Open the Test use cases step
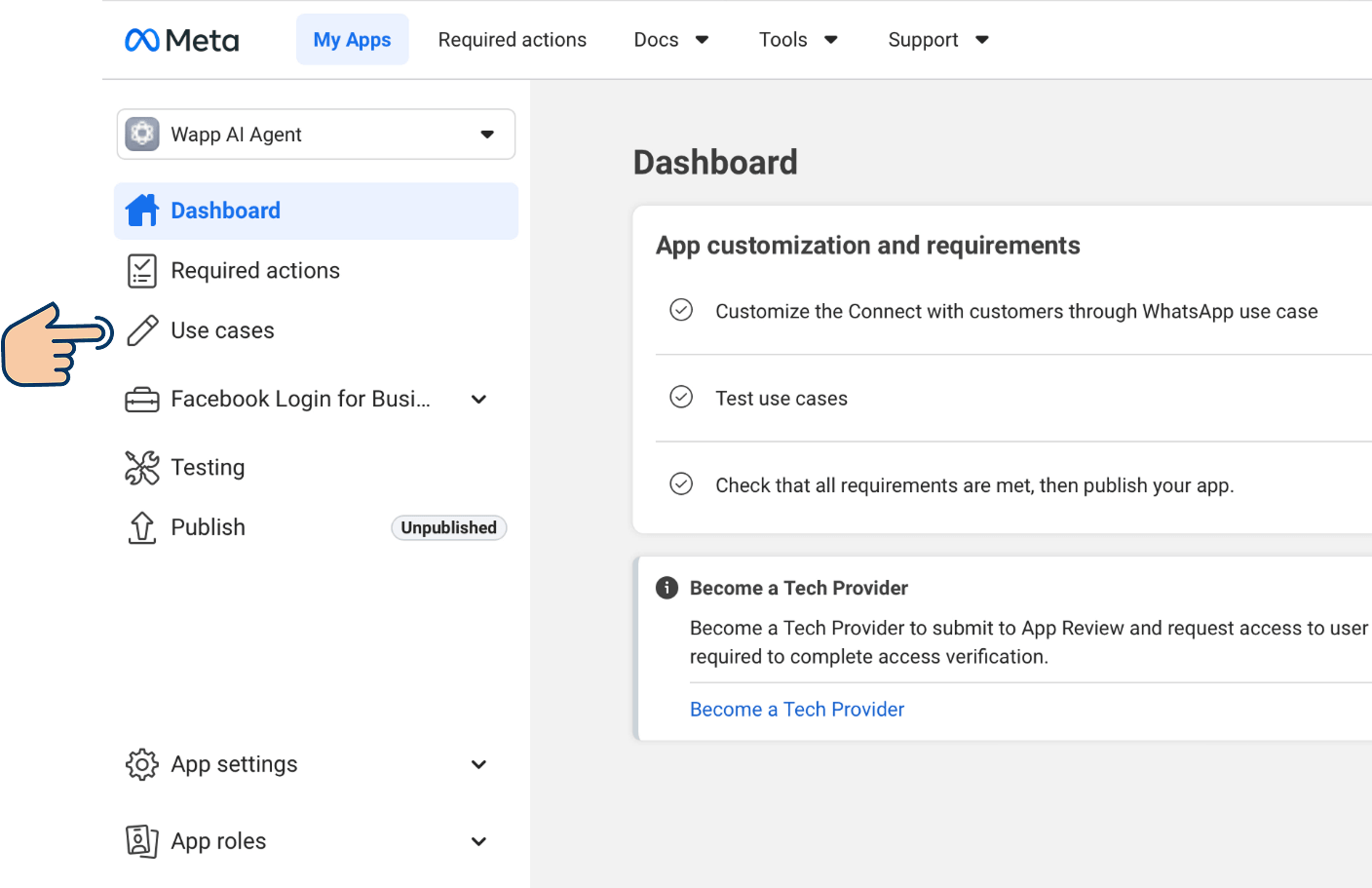Image resolution: width=1372 pixels, height=888 pixels. coord(781,399)
